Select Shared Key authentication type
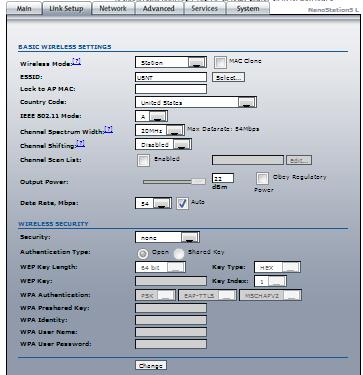 click(x=179, y=254)
